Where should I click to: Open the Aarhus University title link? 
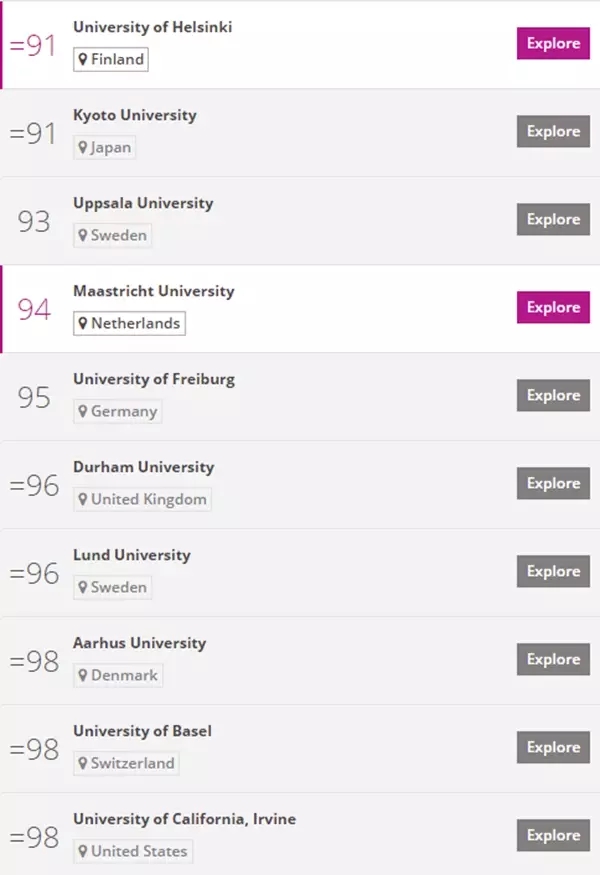click(x=140, y=643)
